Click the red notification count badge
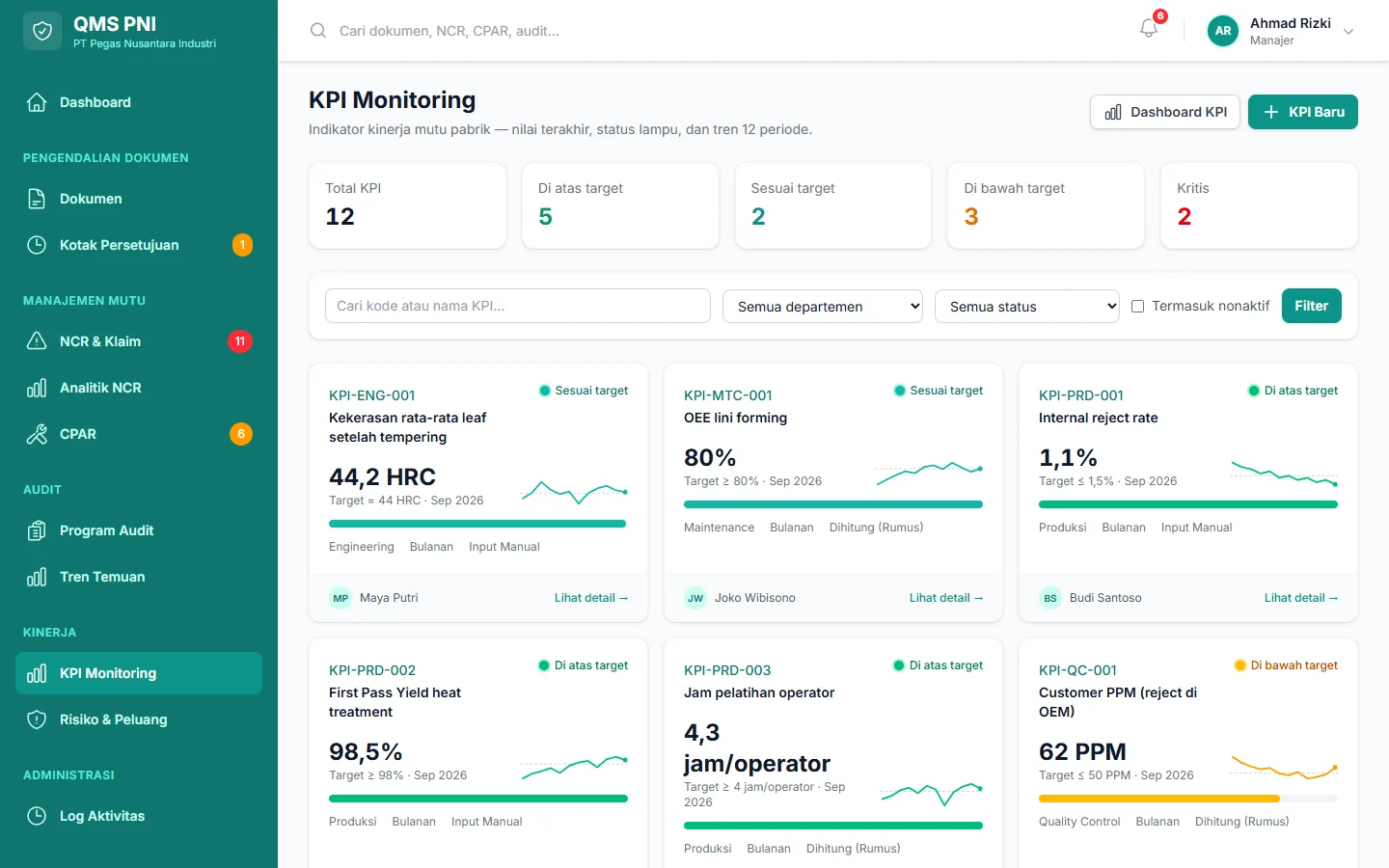This screenshot has height=868, width=1389. click(1160, 16)
